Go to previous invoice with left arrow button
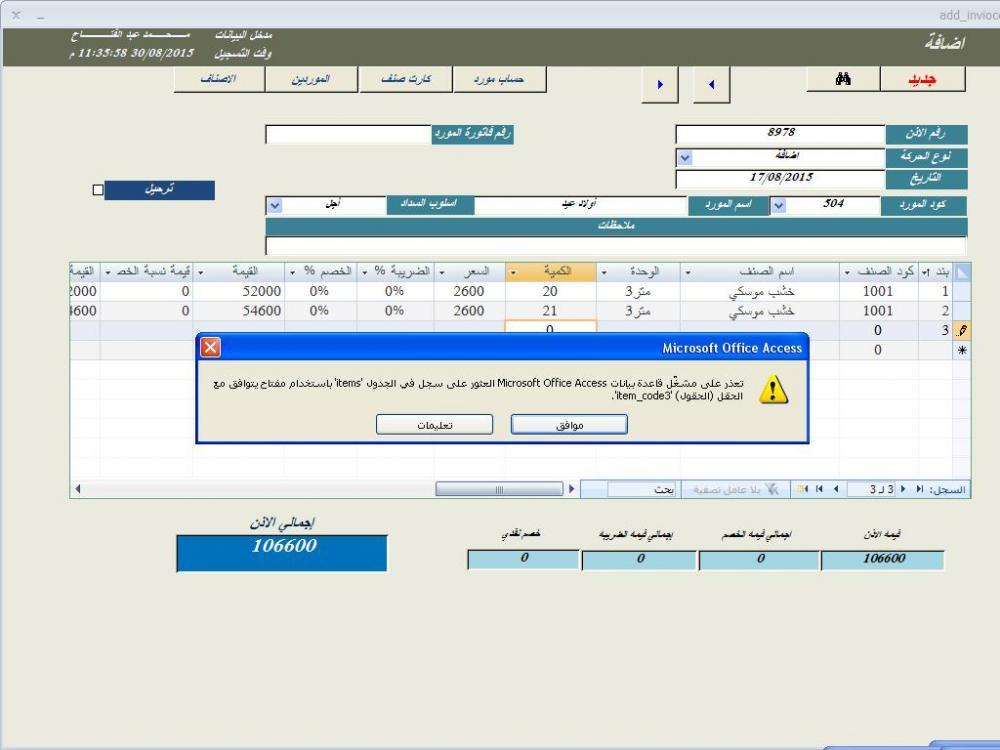The width and height of the screenshot is (1000, 750). (711, 85)
